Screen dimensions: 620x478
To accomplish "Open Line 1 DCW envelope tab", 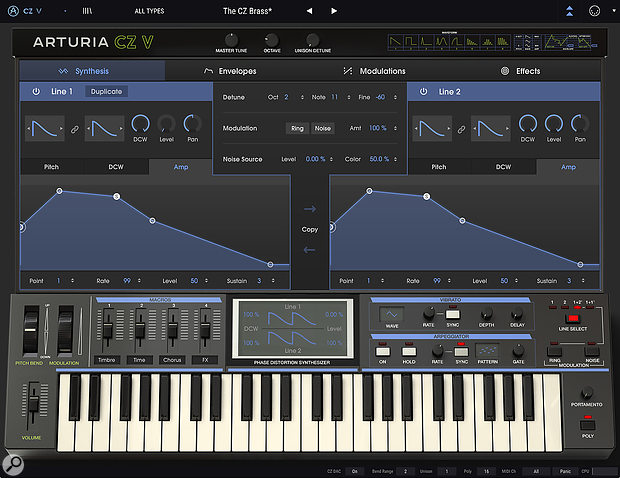I will (116, 167).
